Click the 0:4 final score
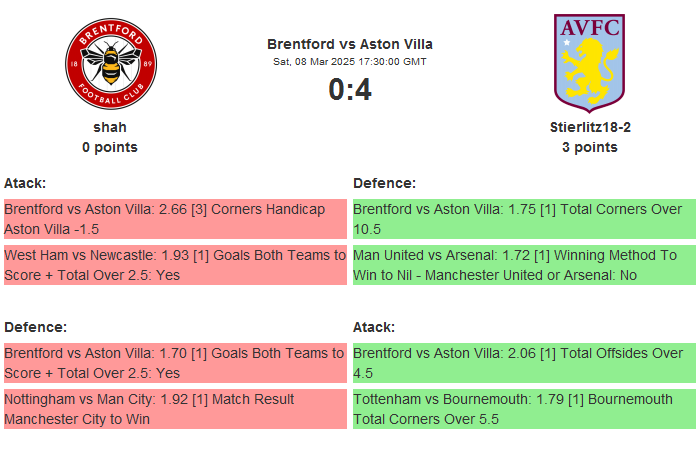The image size is (700, 460). [350, 90]
